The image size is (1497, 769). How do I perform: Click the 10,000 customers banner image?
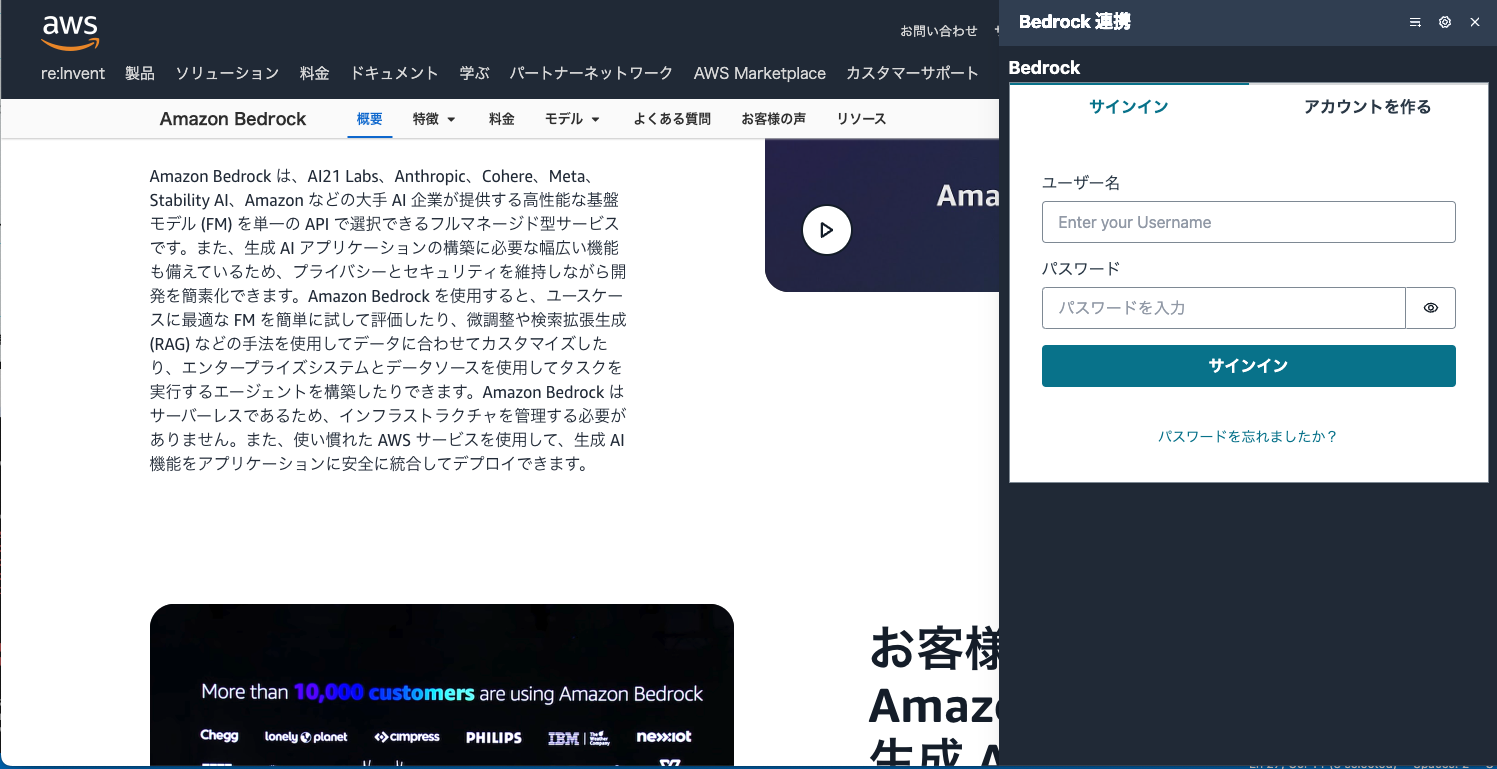click(442, 686)
